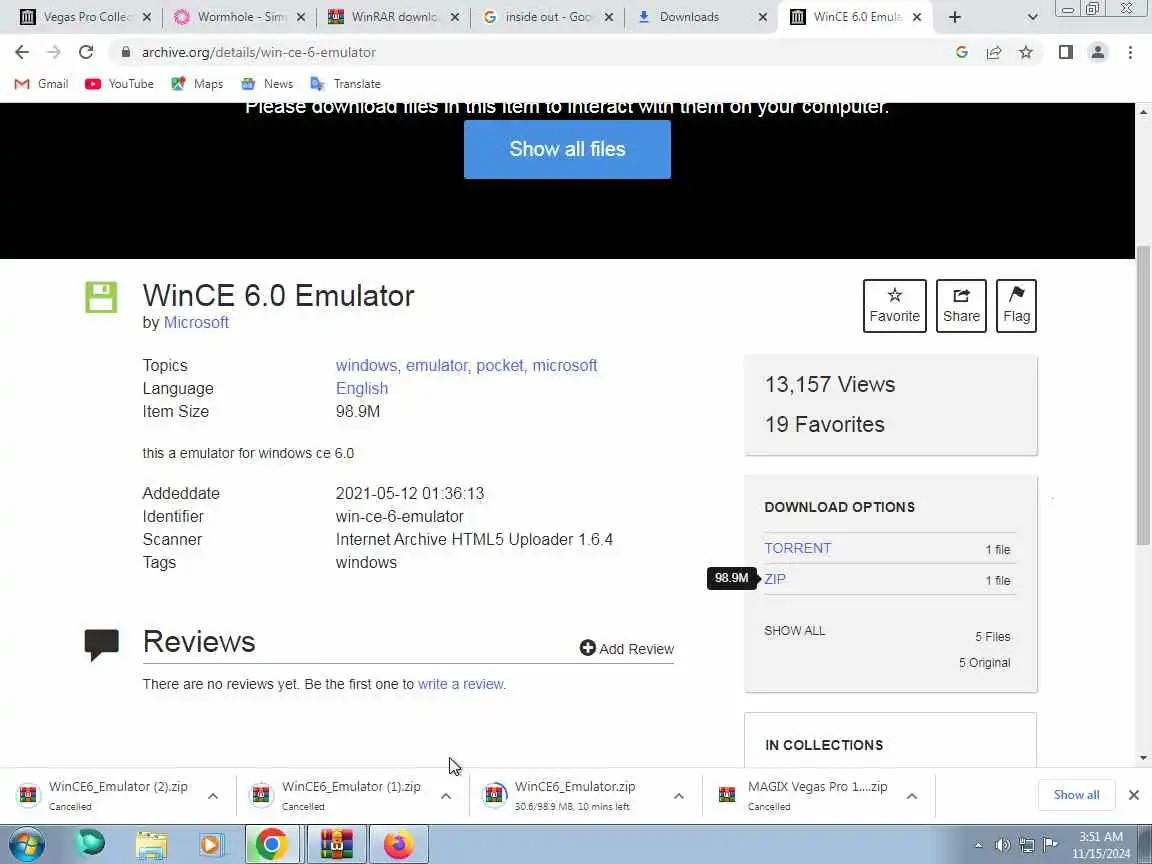Open the emulator topic link

[436, 365]
